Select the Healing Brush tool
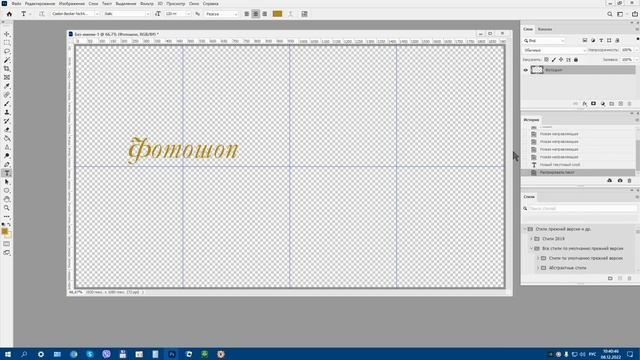 coord(7,95)
